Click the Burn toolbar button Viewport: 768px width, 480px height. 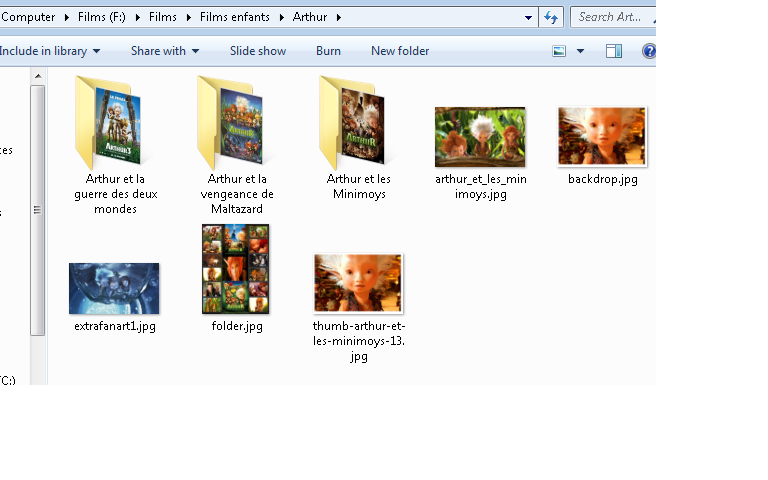328,51
